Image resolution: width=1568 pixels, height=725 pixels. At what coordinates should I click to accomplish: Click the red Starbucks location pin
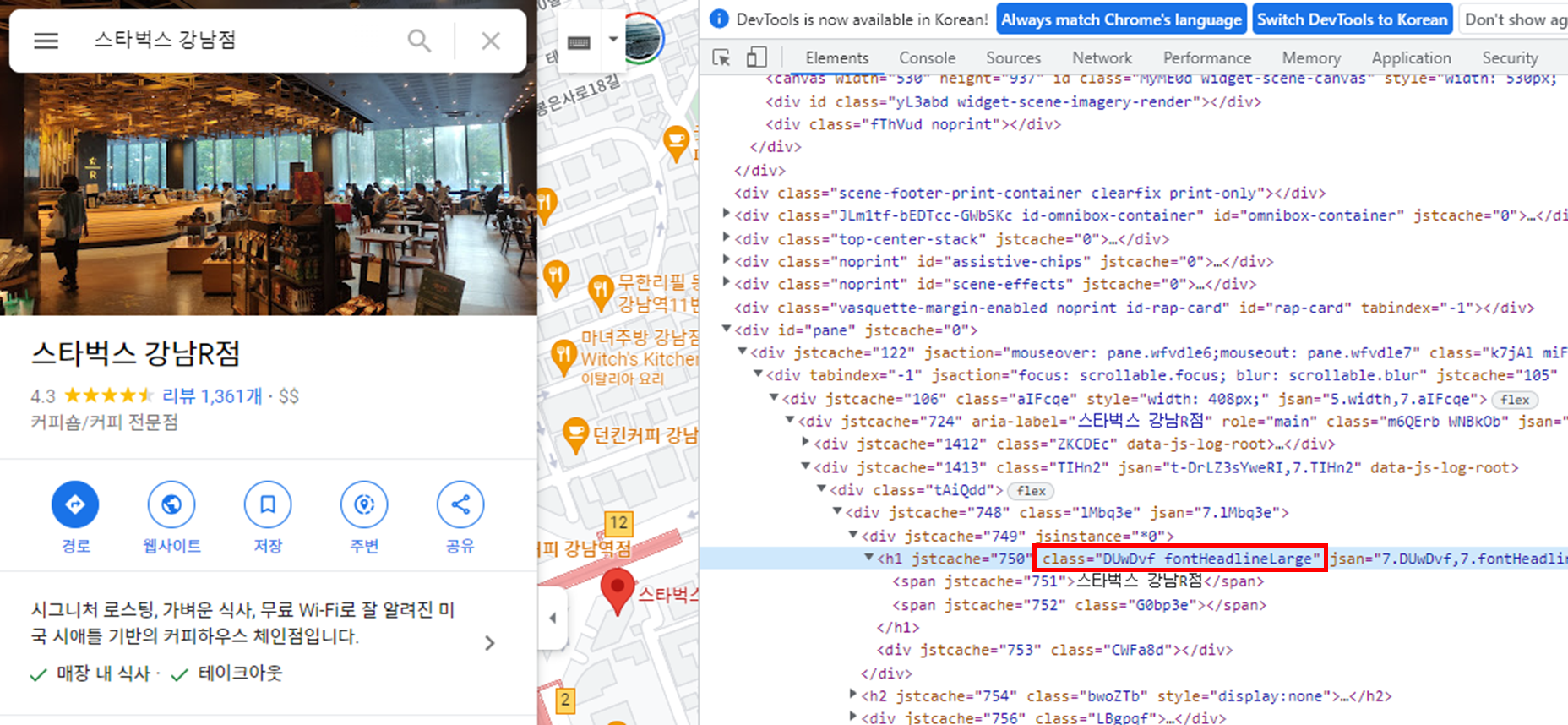pyautogui.click(x=618, y=590)
